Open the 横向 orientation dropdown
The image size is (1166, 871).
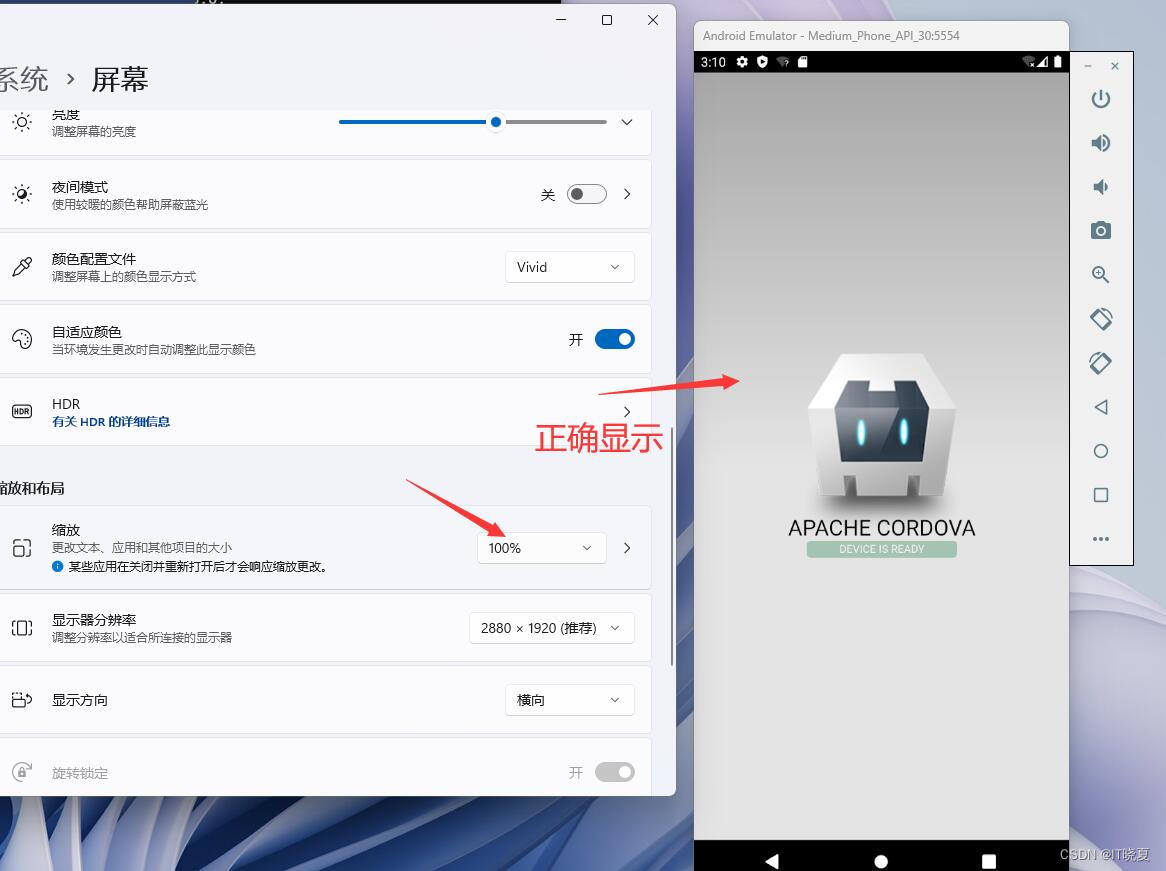point(570,700)
